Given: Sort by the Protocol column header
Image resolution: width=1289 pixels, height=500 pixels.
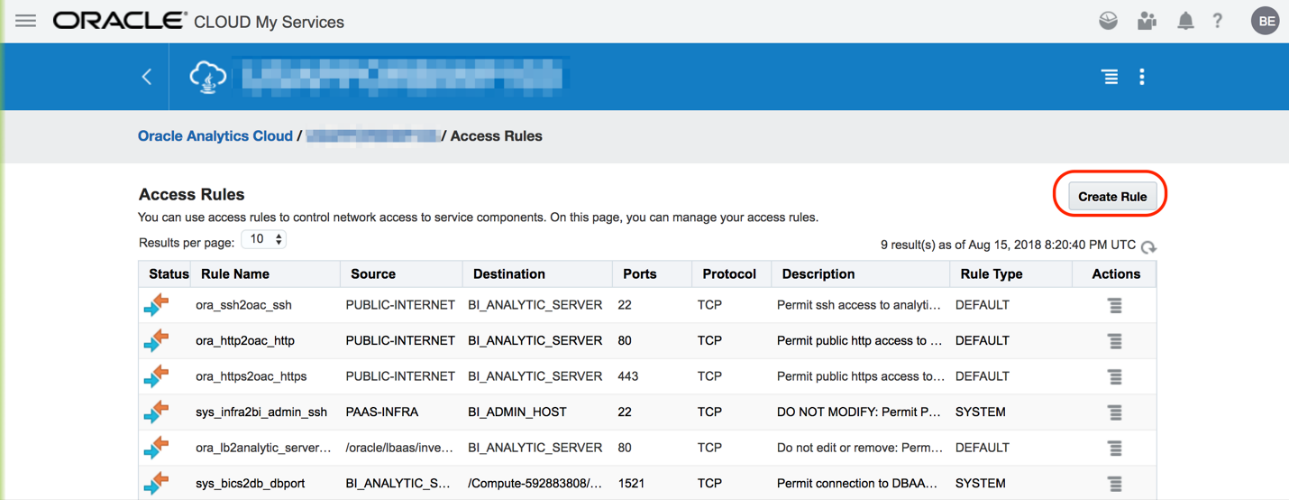Looking at the screenshot, I should (729, 274).
